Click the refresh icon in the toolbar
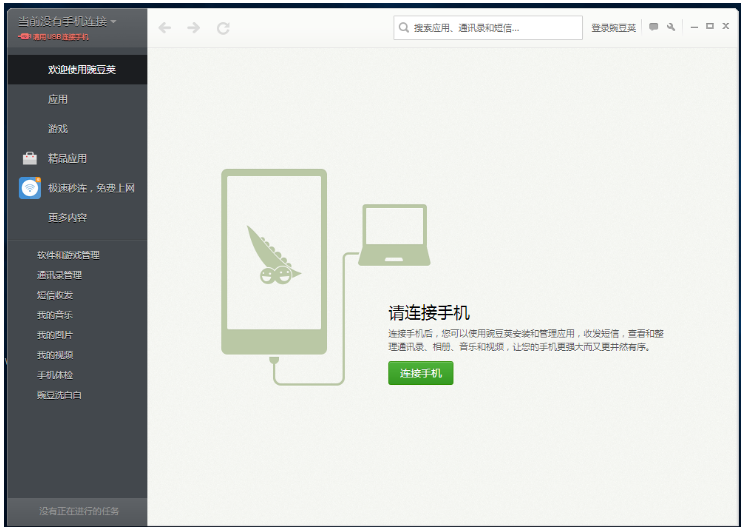The height and width of the screenshot is (531, 743). click(x=223, y=28)
